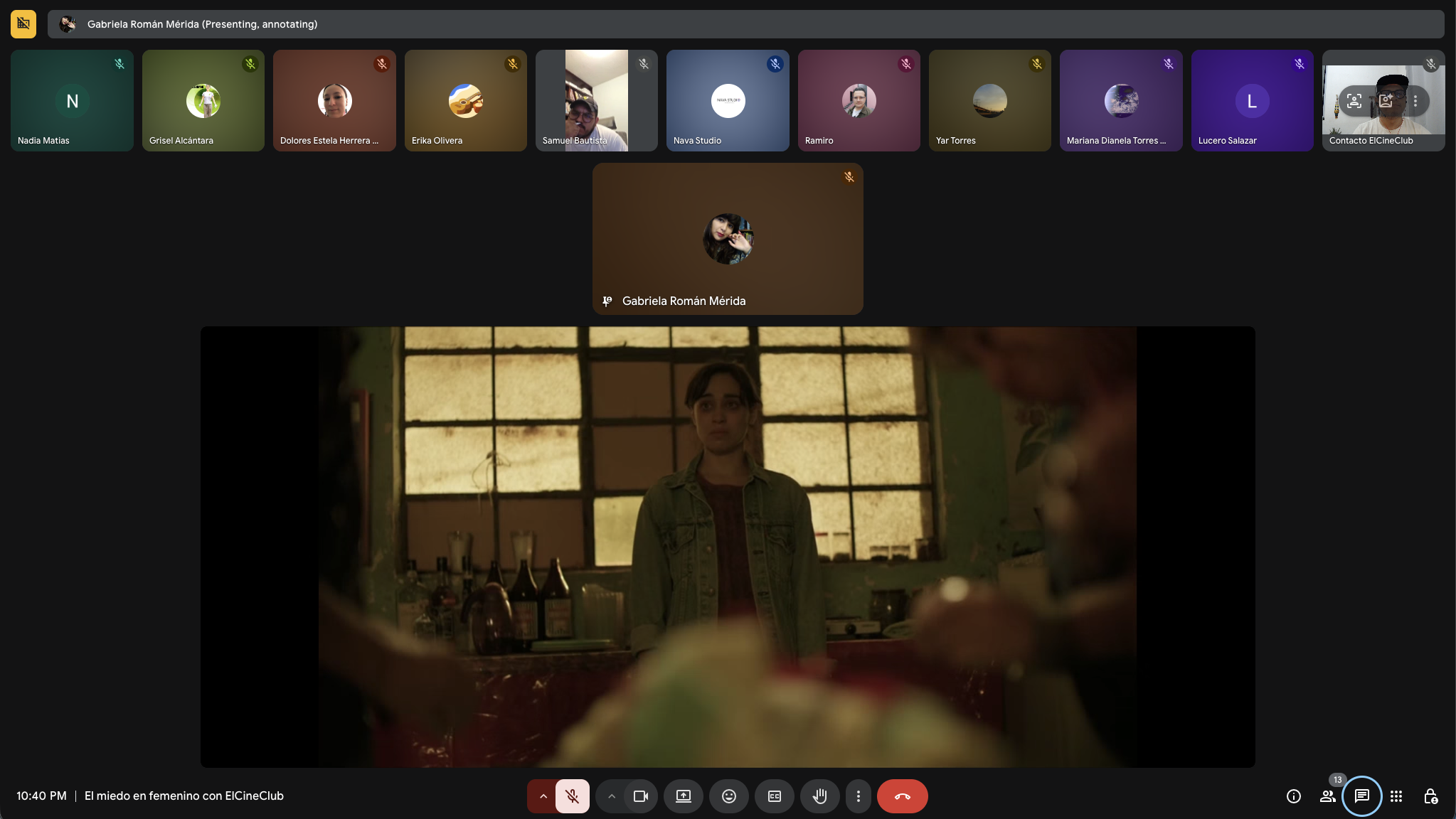Select Gabriela Román Mérida's participant tile

(x=727, y=238)
